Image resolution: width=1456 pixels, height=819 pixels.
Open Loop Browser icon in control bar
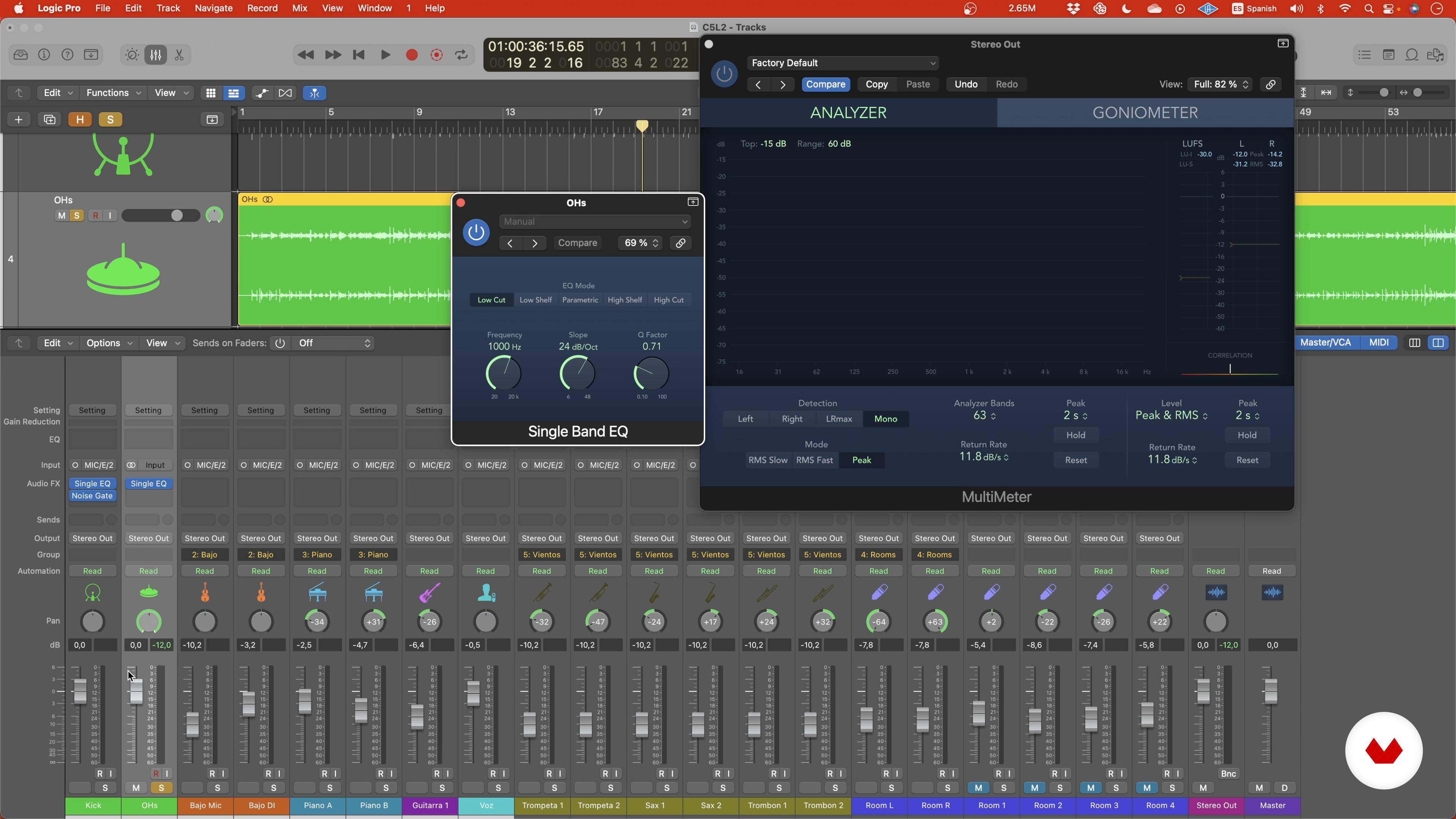tap(1411, 55)
